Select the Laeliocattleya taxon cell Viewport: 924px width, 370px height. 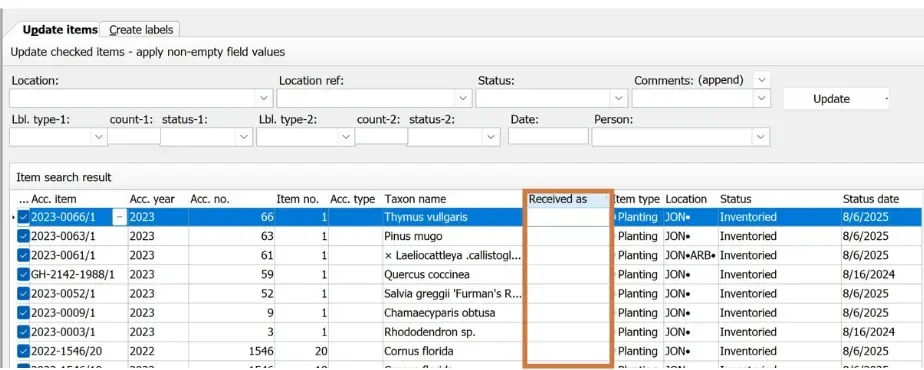click(453, 256)
